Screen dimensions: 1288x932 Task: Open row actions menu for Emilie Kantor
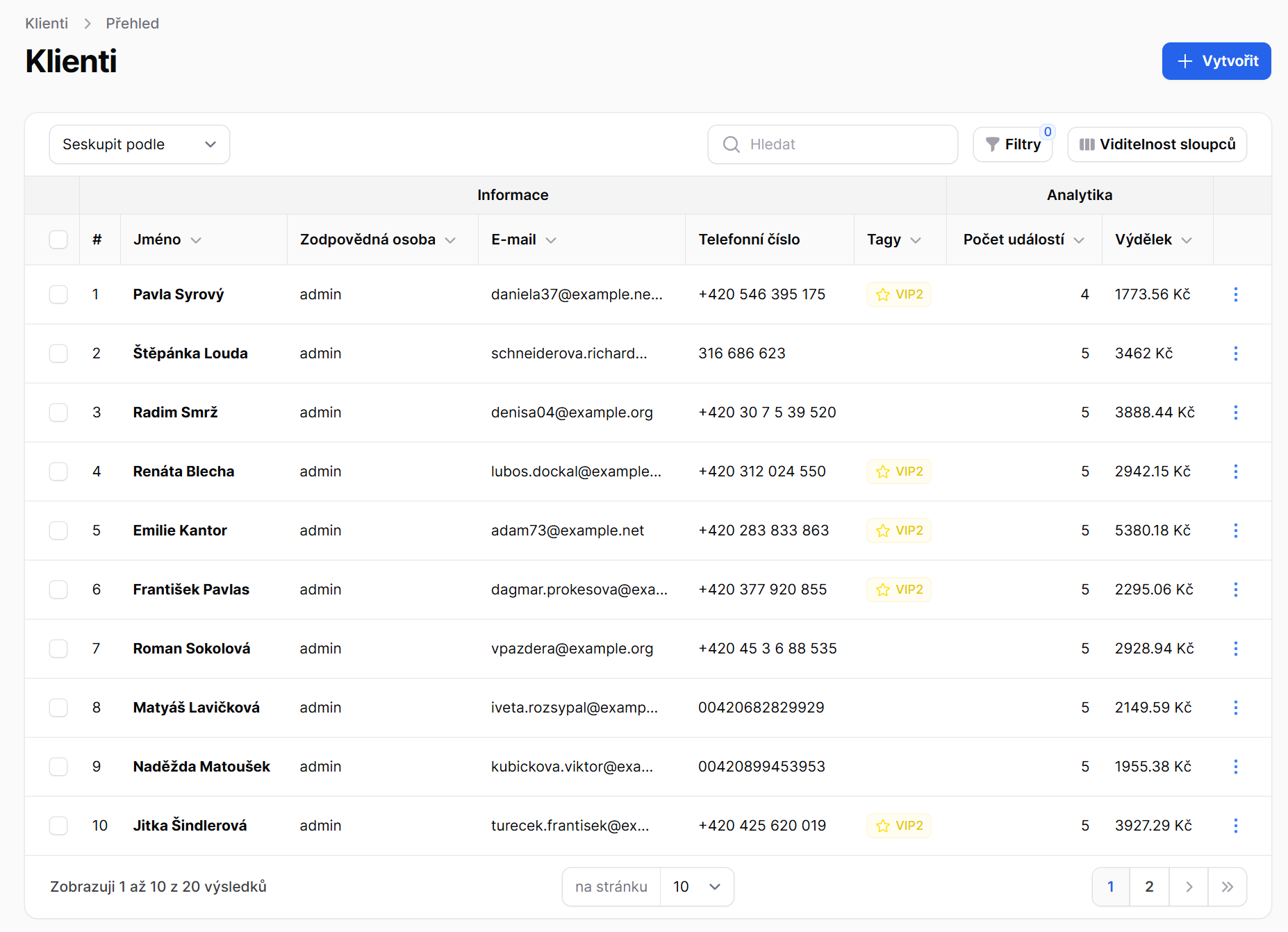click(1235, 531)
